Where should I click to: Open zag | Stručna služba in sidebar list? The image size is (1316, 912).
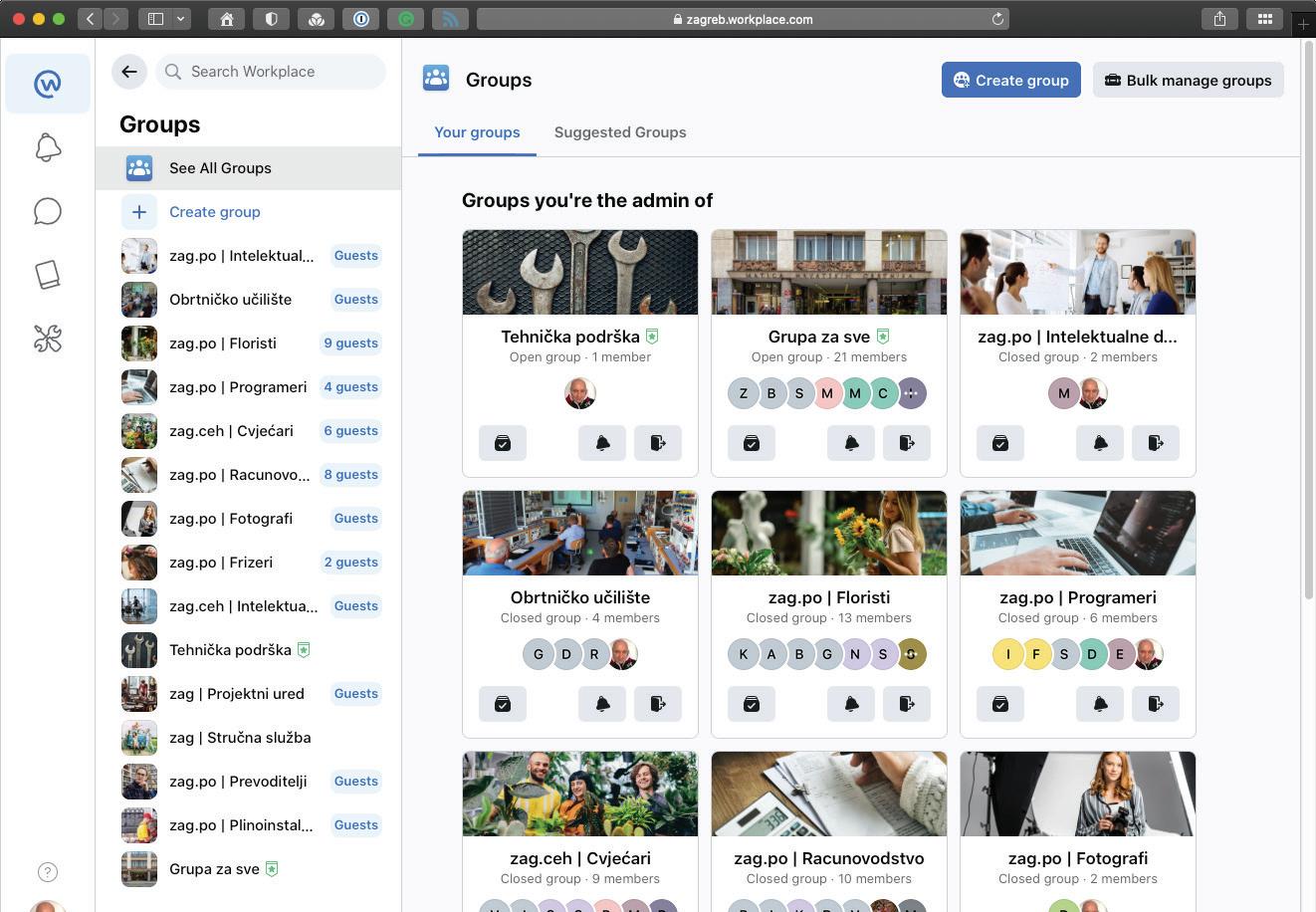point(249,738)
